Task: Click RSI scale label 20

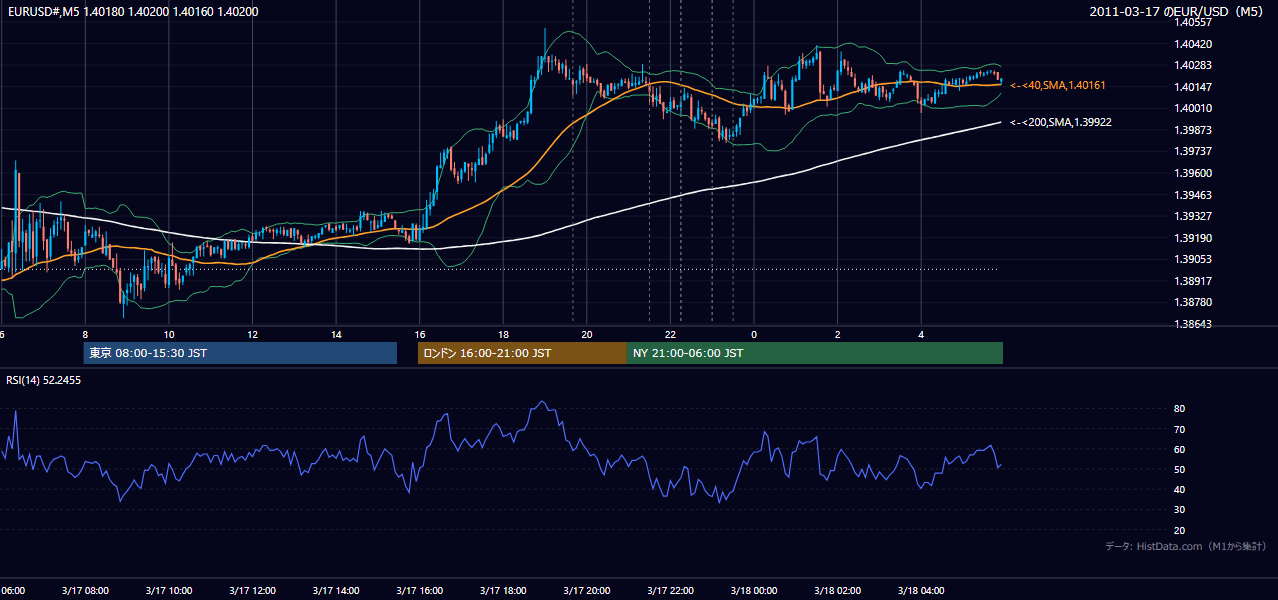Action: click(1180, 530)
